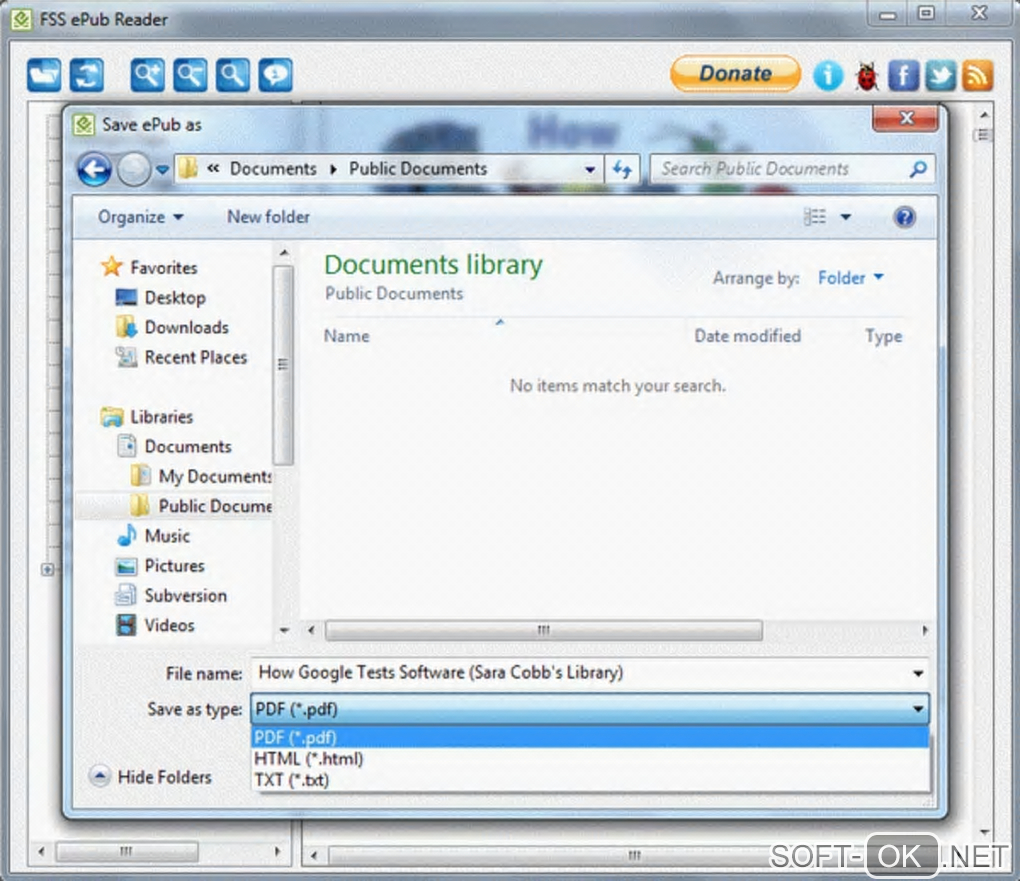The image size is (1020, 881).
Task: Expand the address bar history dropdown
Action: 589,170
